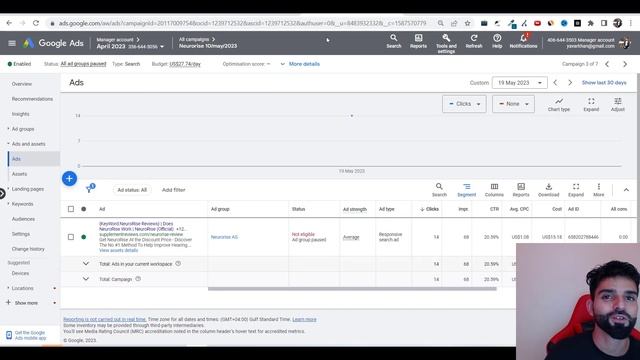Expand the table to full screen
The height and width of the screenshot is (360, 640).
click(576, 190)
